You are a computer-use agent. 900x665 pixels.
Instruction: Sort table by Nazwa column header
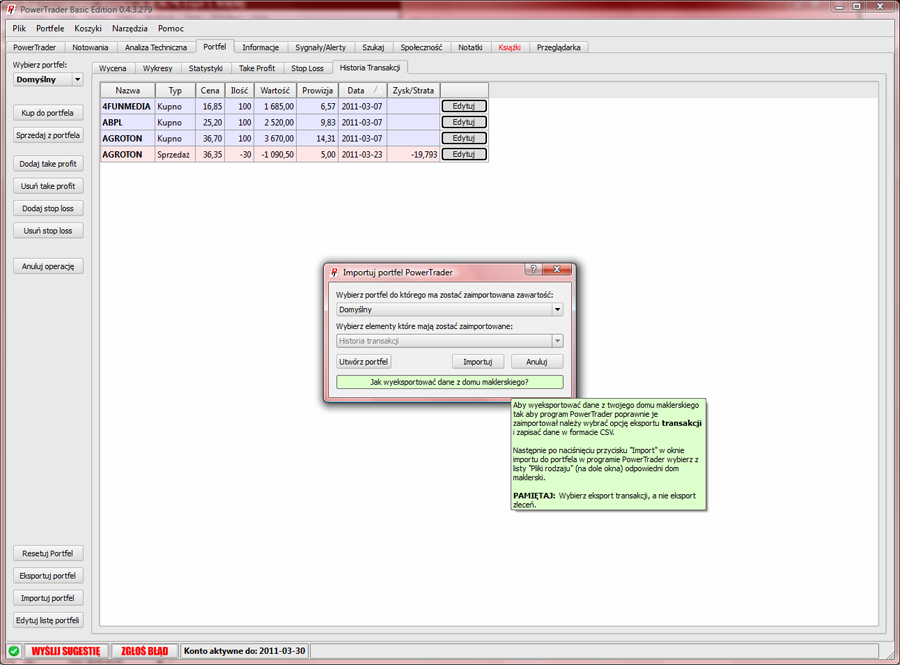[127, 90]
